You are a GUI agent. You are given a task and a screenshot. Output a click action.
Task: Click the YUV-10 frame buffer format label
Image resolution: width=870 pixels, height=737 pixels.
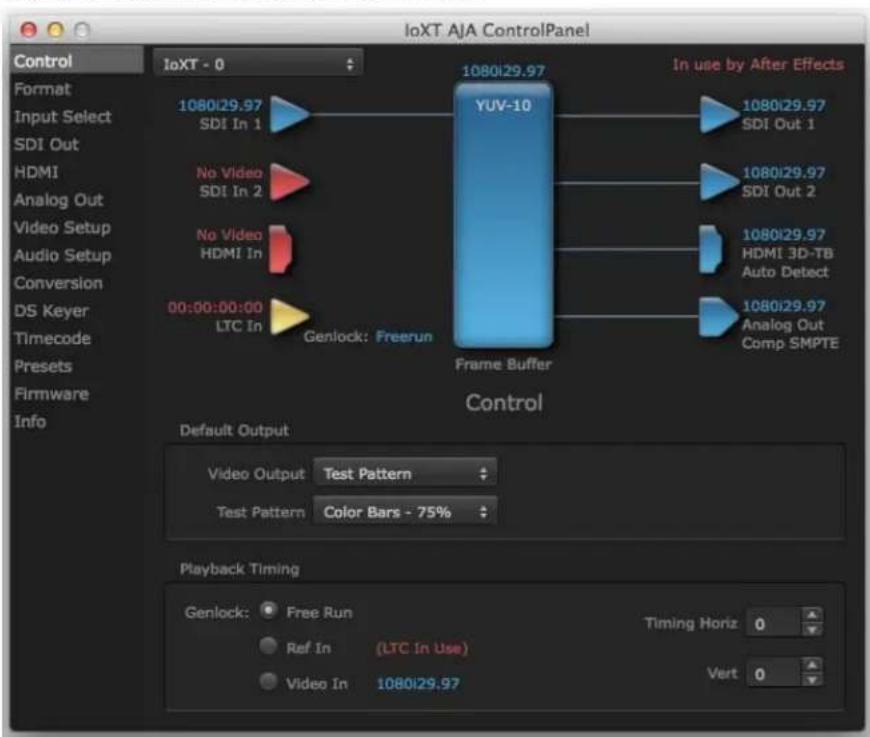point(503,105)
